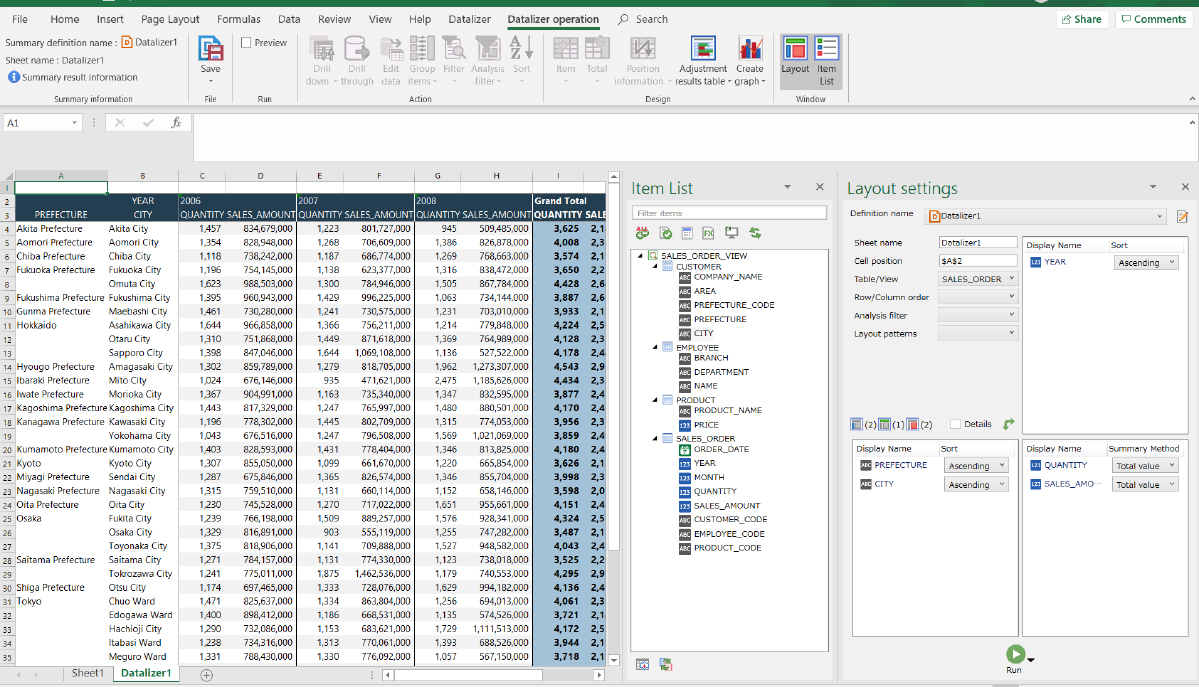Viewport: 1199px width, 687px height.
Task: Click the Share button
Action: [x=1081, y=19]
